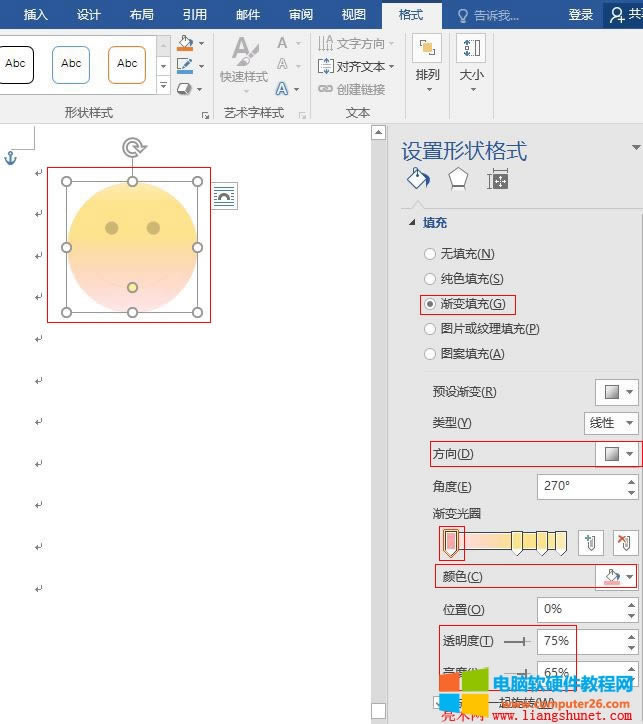The image size is (643, 724).
Task: Select the pink first gradient stop marker
Action: click(451, 543)
